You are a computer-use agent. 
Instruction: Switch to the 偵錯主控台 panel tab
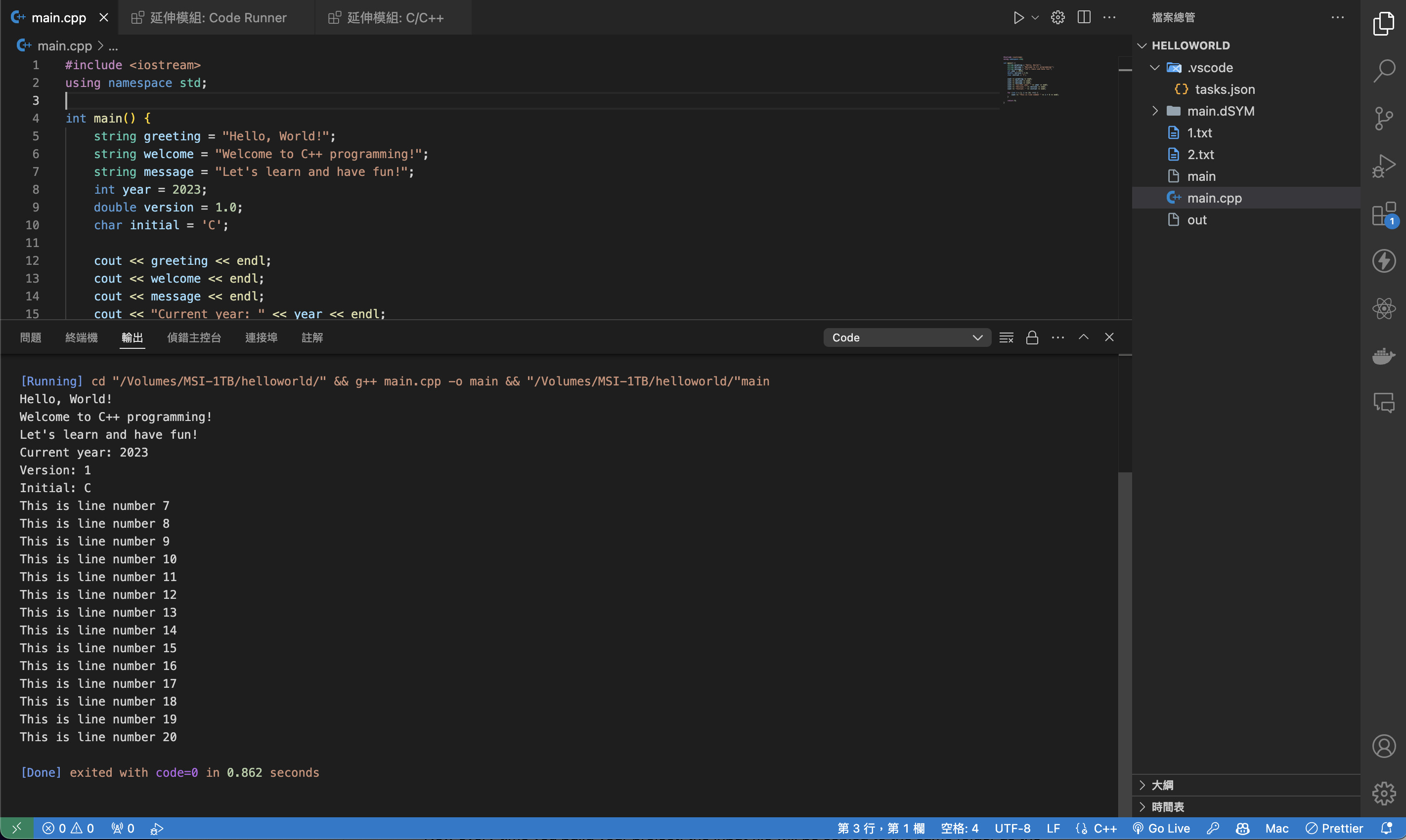point(194,337)
